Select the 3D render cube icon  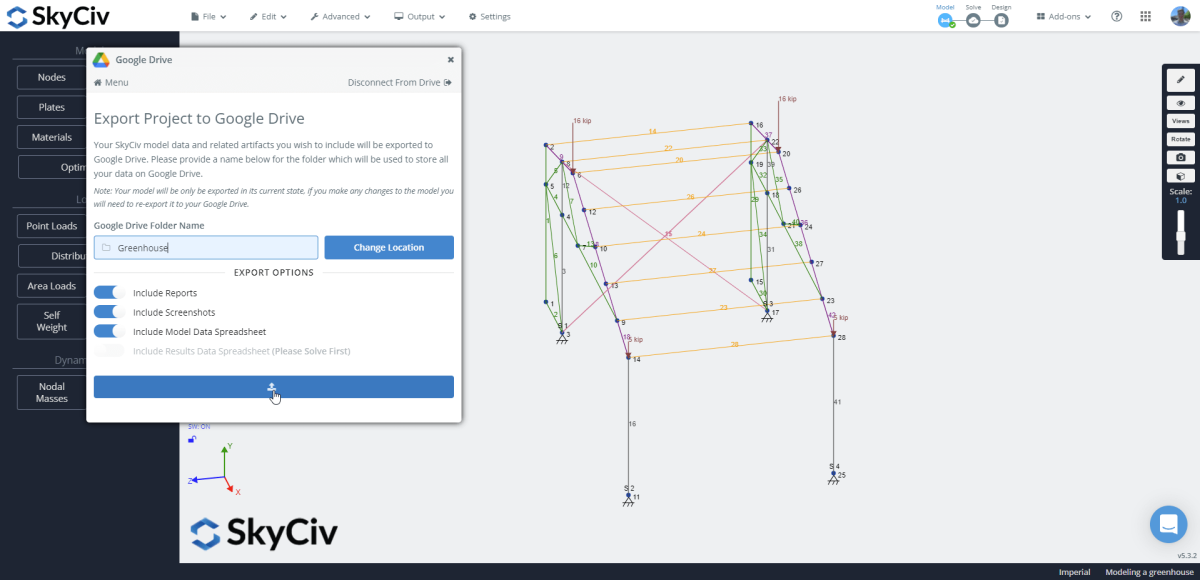tap(1180, 174)
